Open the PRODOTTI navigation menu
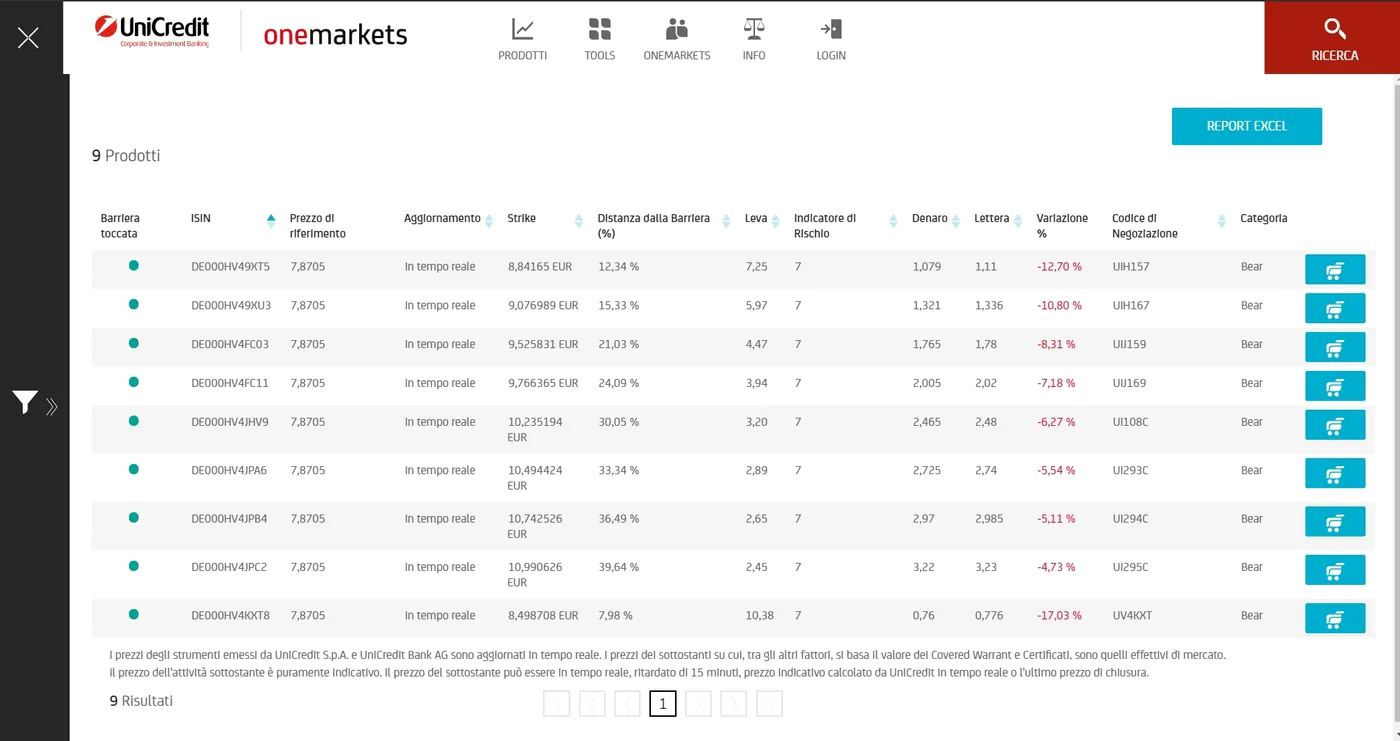Viewport: 1400px width, 741px height. click(522, 40)
